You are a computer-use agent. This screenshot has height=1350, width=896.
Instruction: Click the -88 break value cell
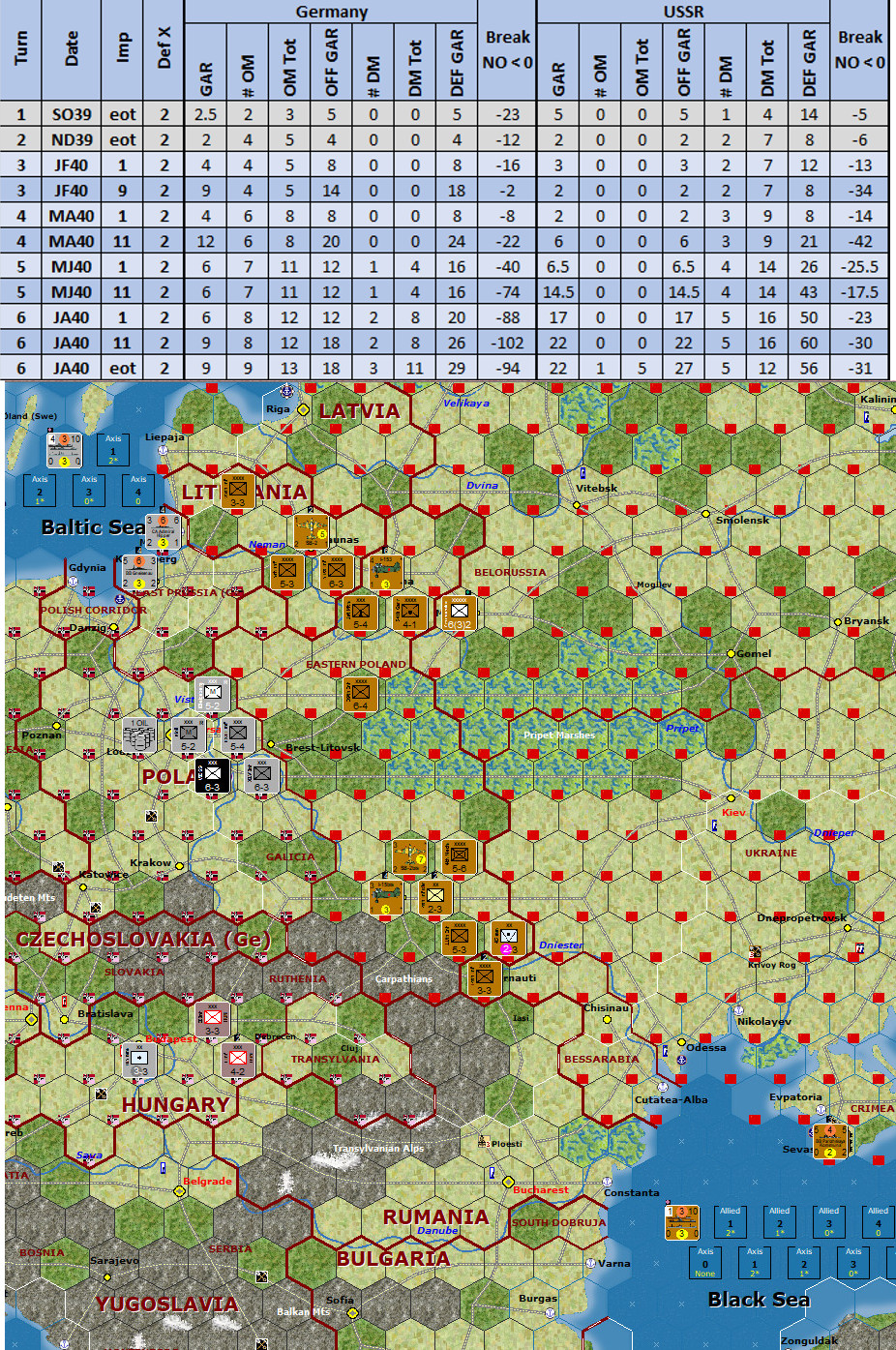coord(508,317)
